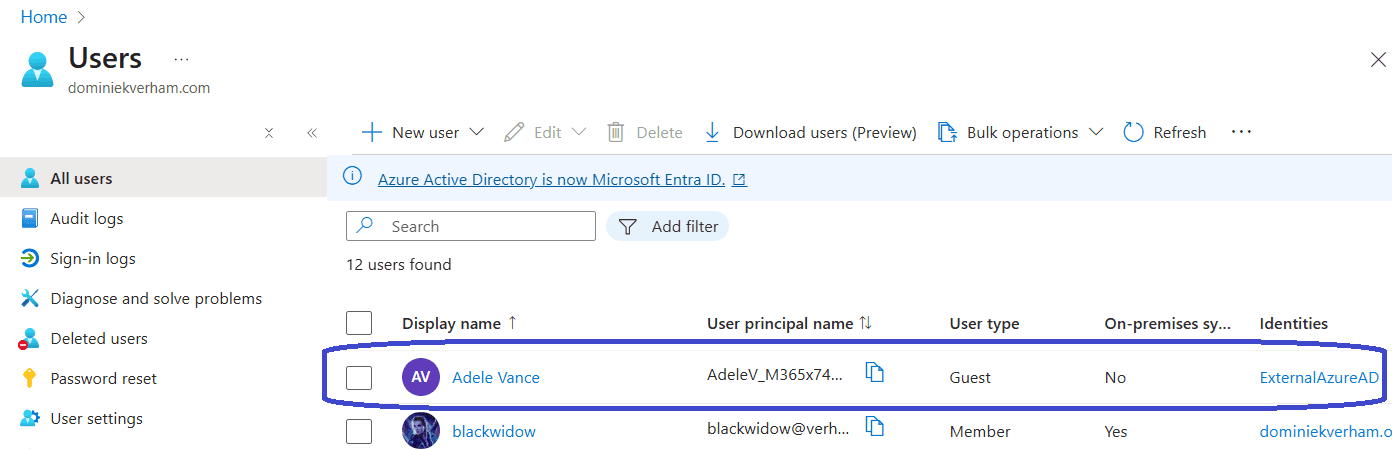Select the blackwidow row checkbox
This screenshot has height=449, width=1392.
click(x=359, y=431)
